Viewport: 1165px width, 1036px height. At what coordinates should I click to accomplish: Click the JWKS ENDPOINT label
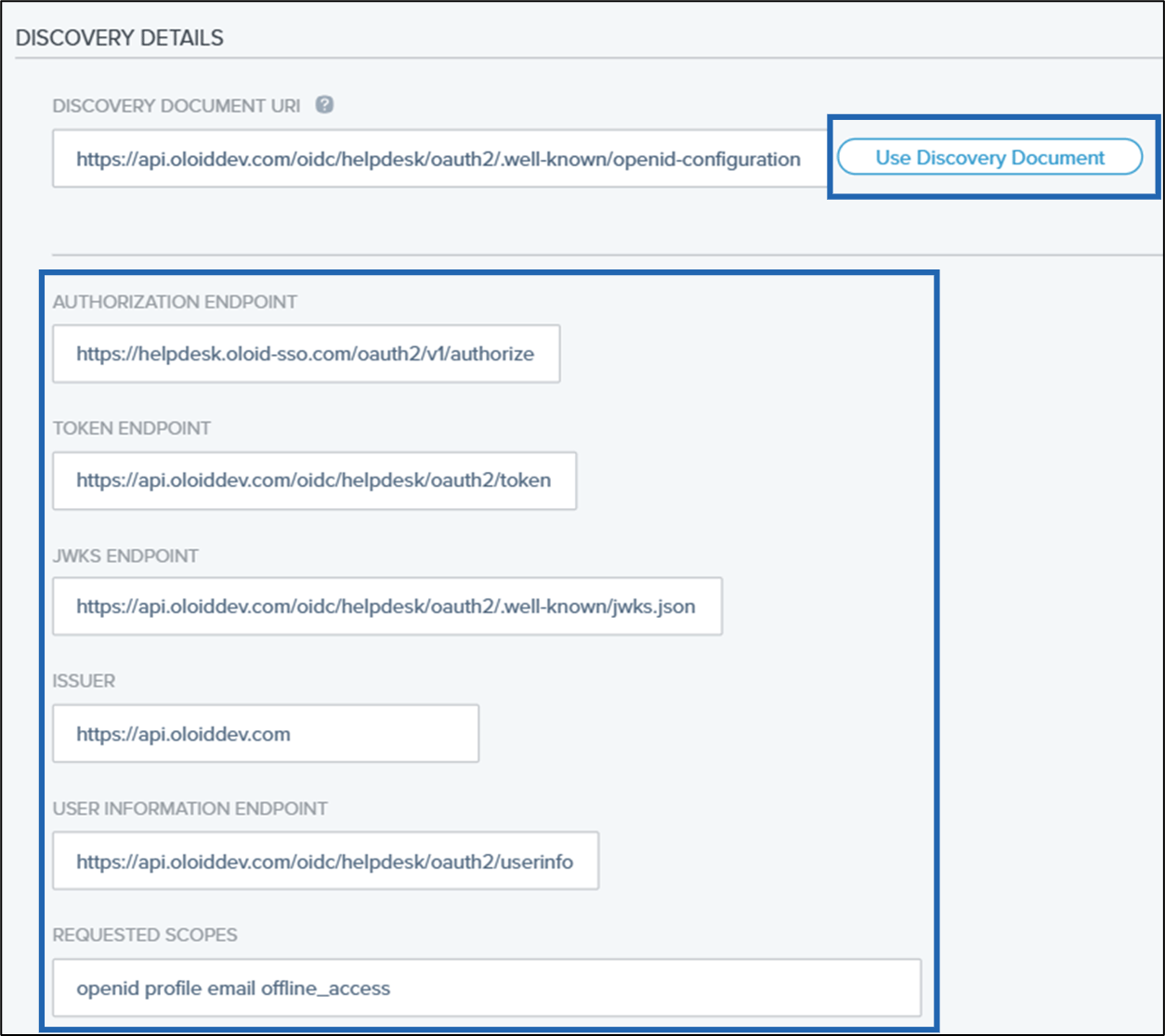point(125,556)
